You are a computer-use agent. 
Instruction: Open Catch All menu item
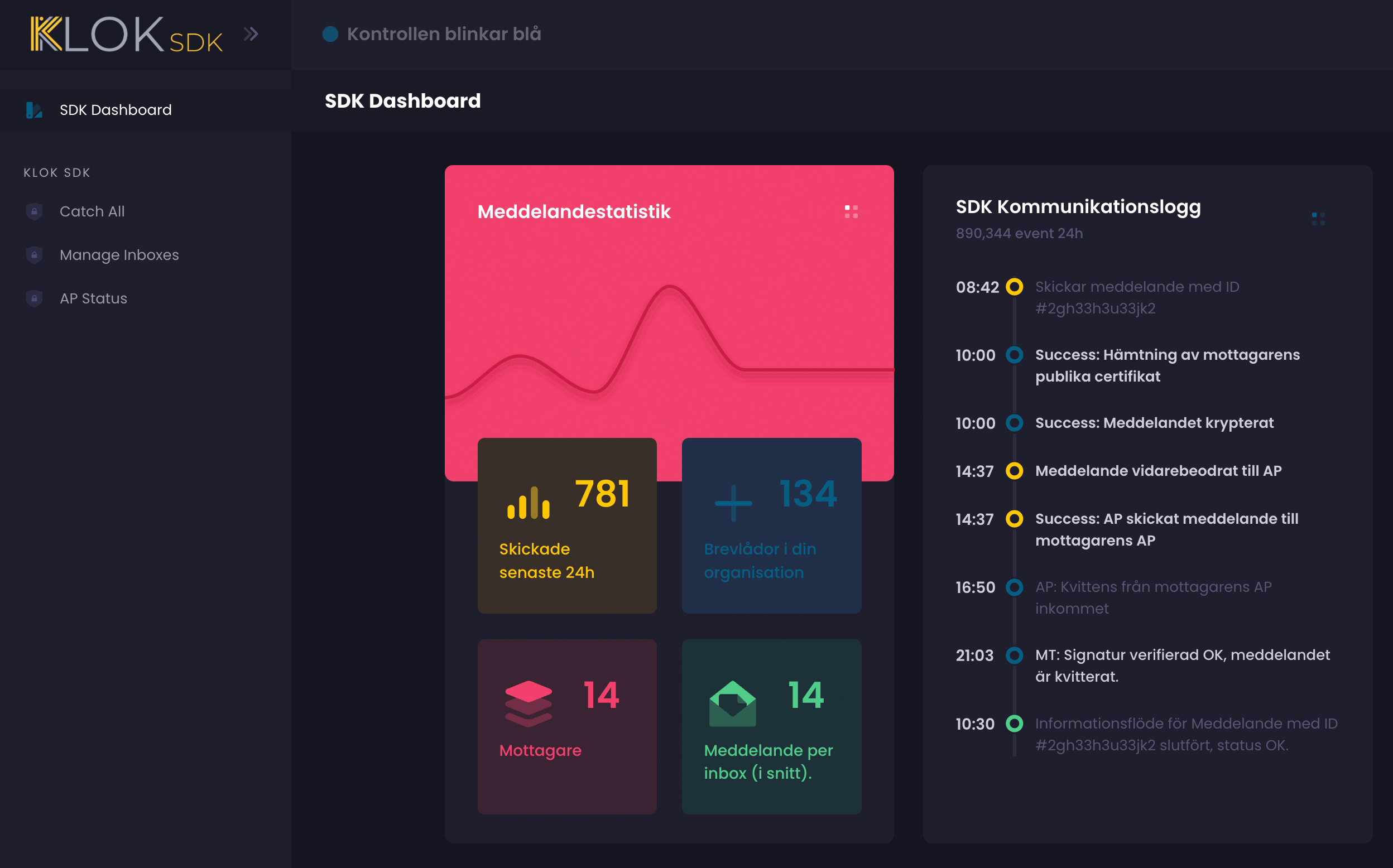pyautogui.click(x=92, y=211)
